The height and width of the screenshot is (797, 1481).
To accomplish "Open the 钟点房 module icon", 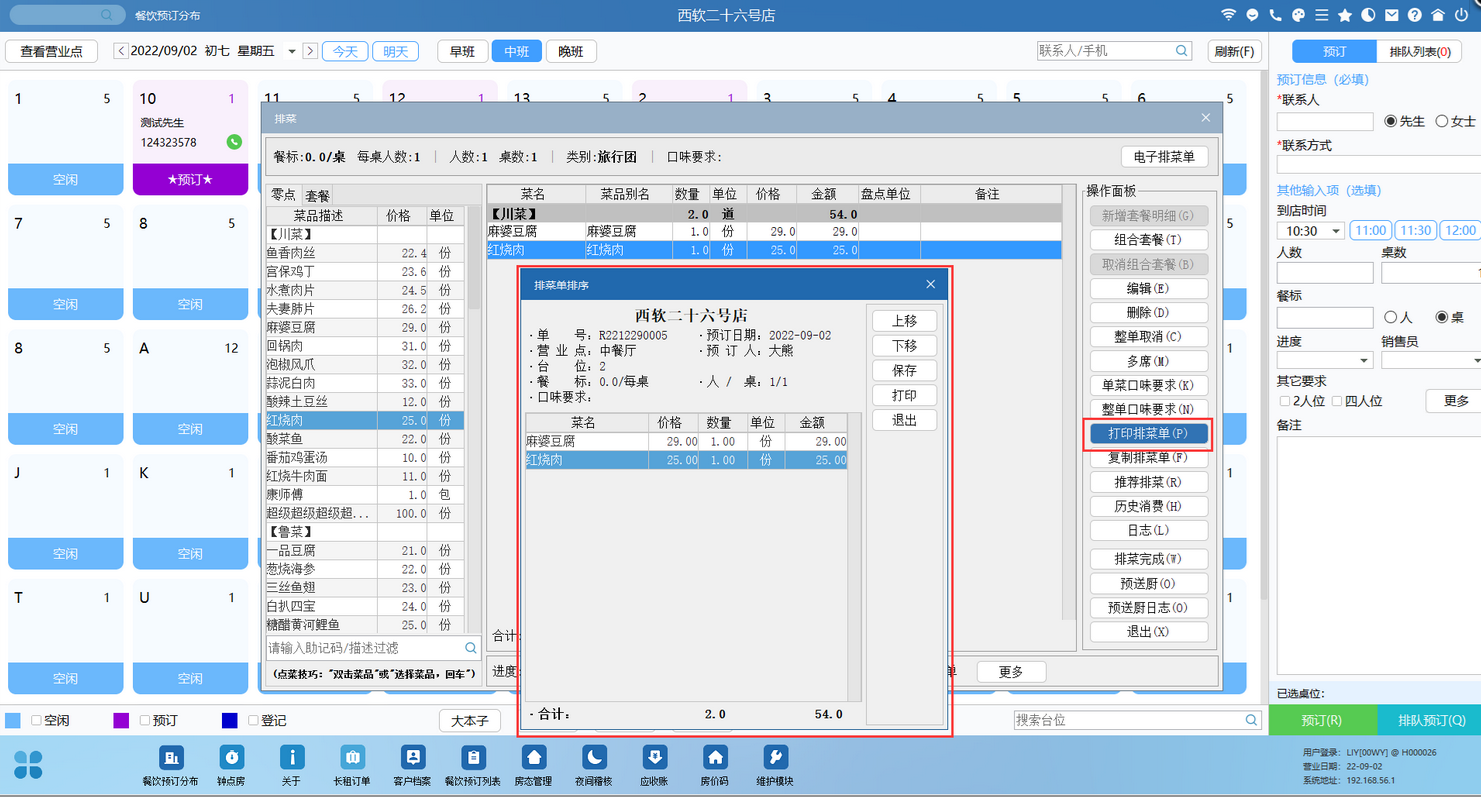I will point(231,757).
